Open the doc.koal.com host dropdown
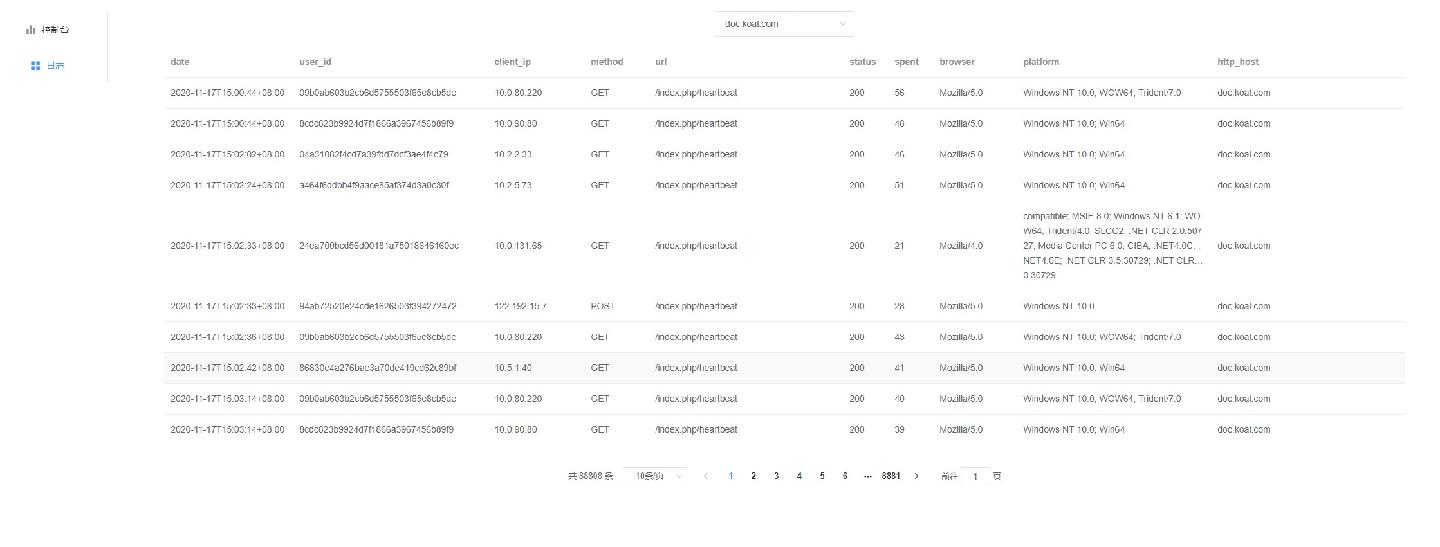 point(784,24)
